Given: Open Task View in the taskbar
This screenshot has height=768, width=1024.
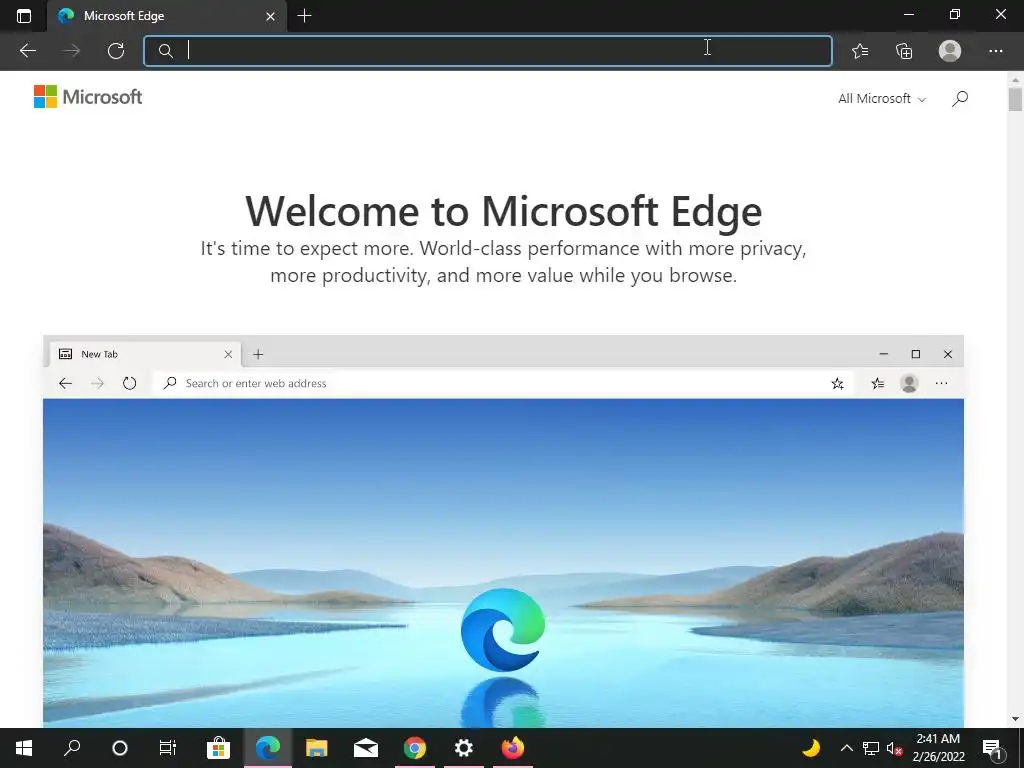Looking at the screenshot, I should (168, 748).
